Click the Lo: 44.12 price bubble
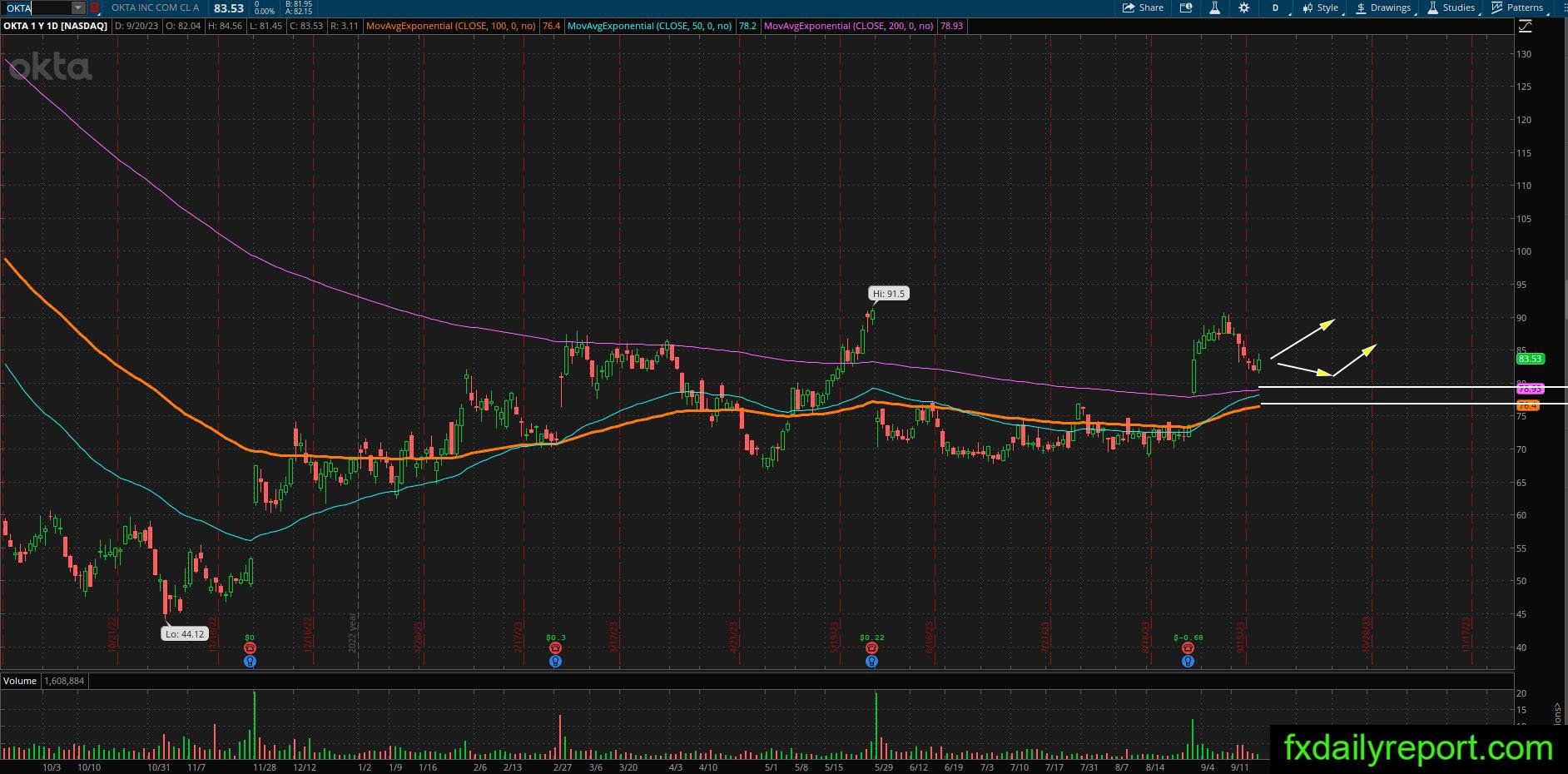 coord(185,634)
